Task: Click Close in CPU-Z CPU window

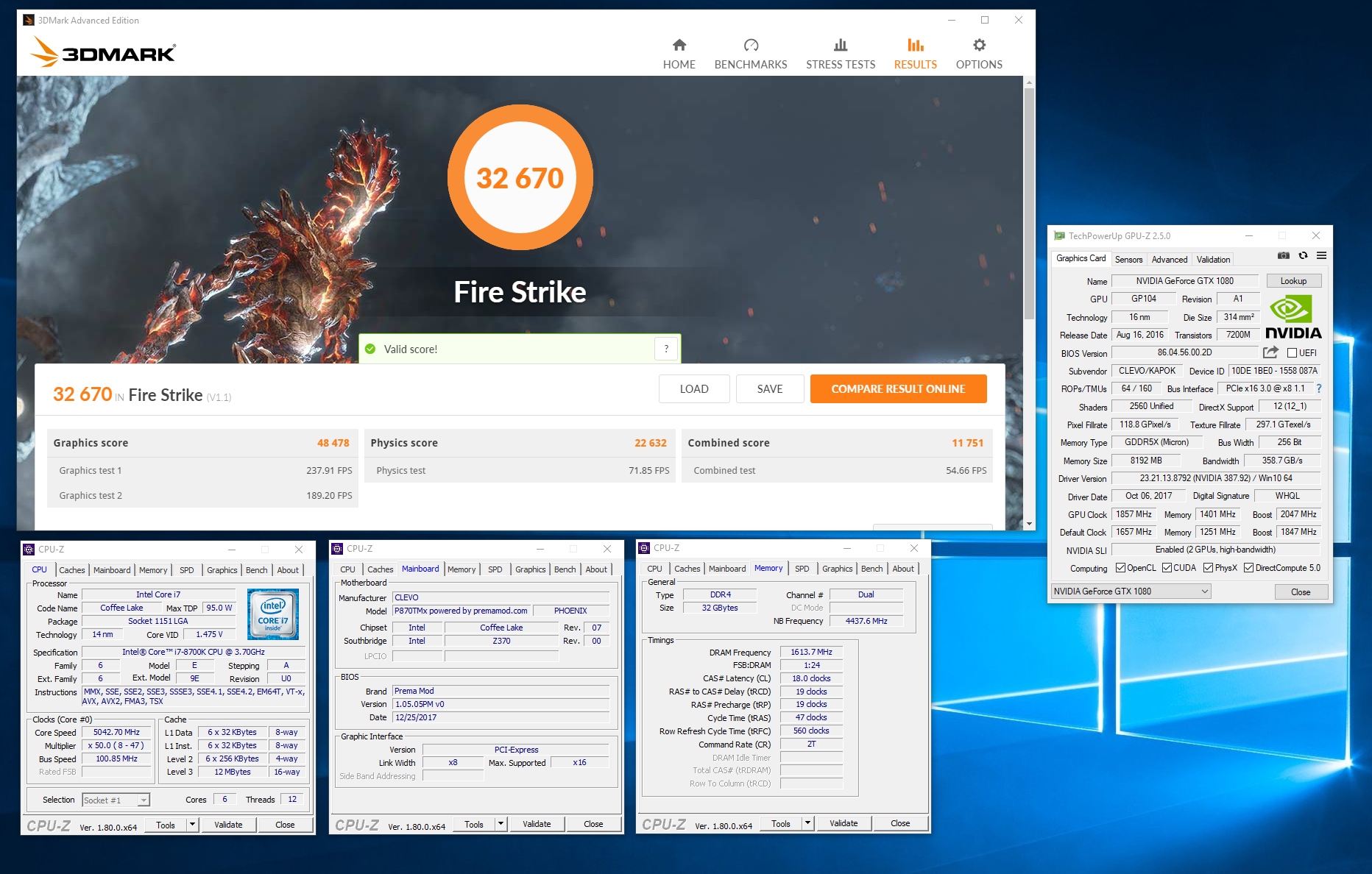Action: click(285, 825)
